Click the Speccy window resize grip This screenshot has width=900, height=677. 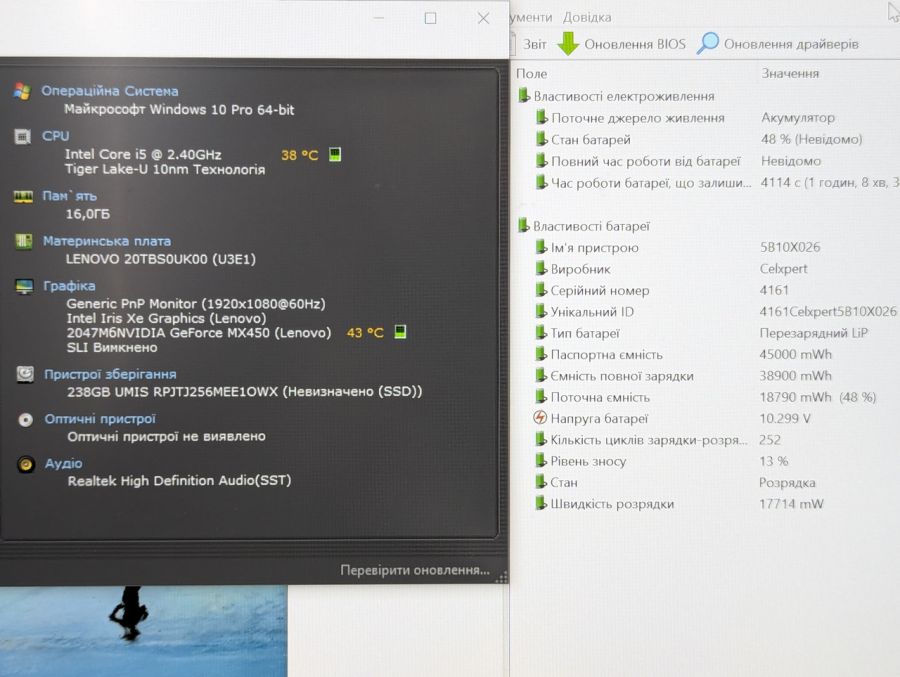tap(501, 577)
